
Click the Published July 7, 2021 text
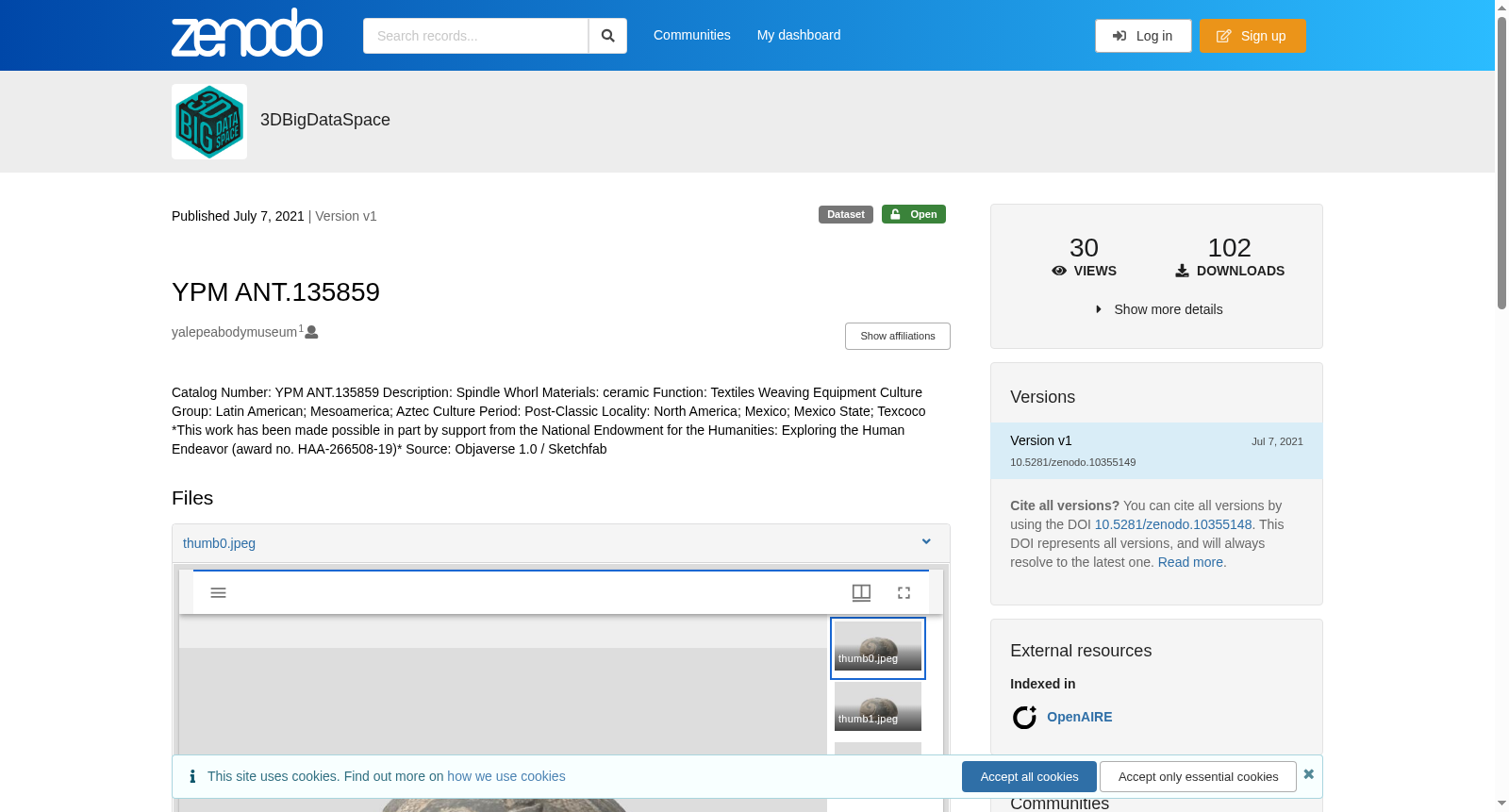[x=238, y=216]
